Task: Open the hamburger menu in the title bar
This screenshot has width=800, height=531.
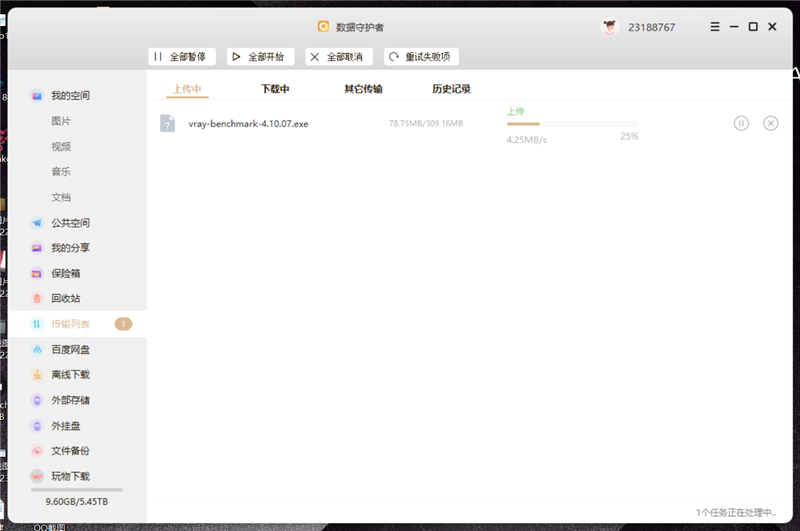Action: coord(715,27)
